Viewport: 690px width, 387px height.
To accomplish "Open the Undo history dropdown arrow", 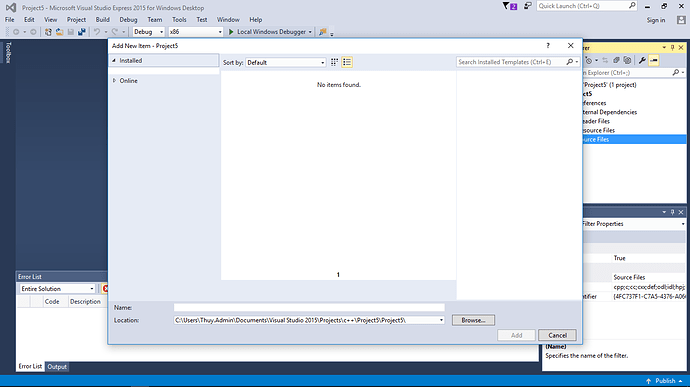I will tap(106, 32).
